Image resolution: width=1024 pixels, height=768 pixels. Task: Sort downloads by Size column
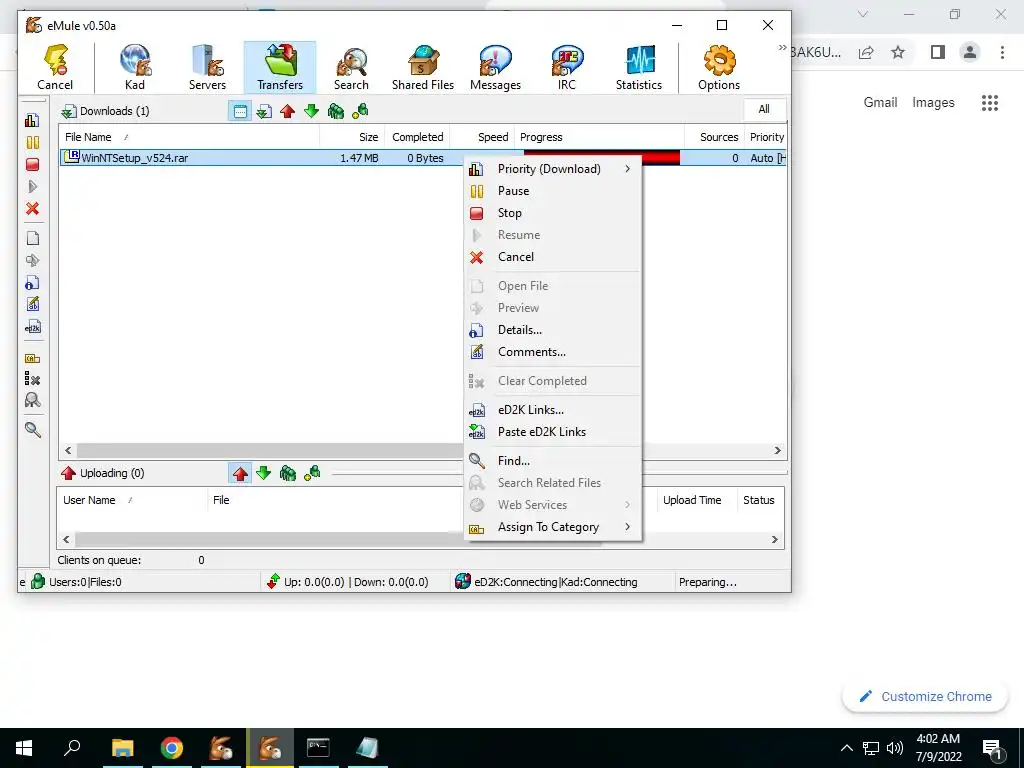click(351, 137)
